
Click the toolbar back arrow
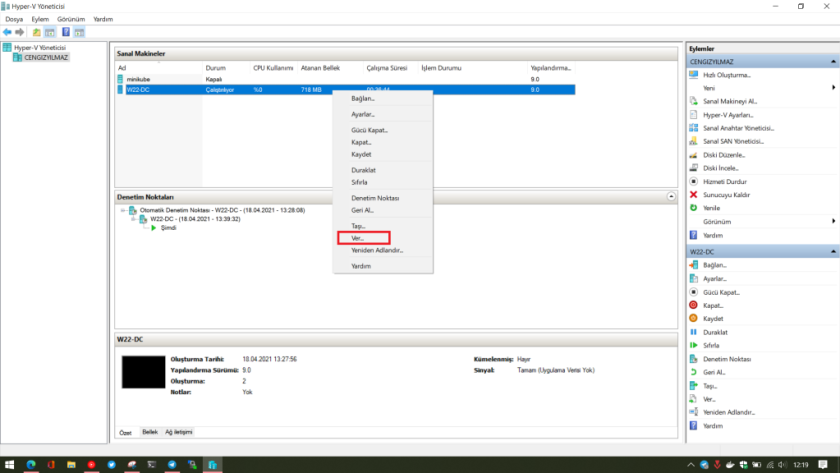pos(8,32)
